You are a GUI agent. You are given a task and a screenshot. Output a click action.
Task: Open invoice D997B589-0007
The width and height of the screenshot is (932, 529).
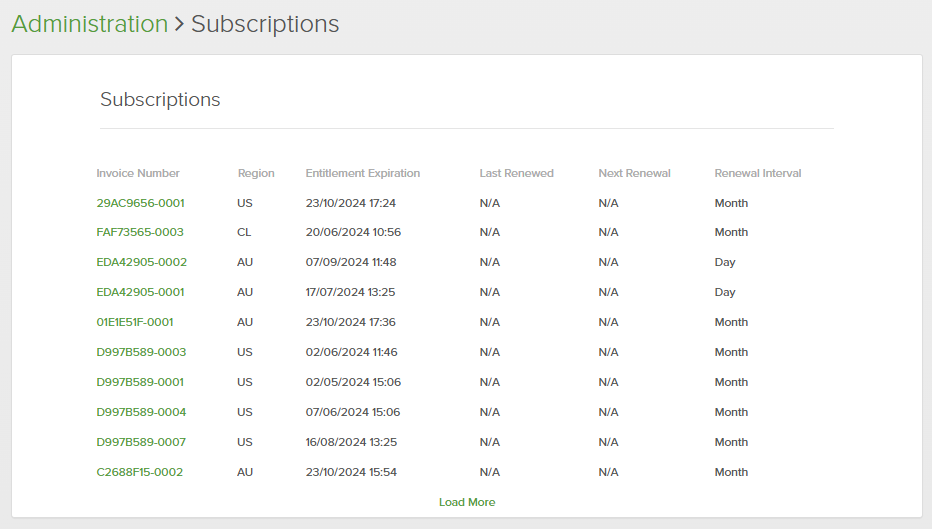[x=141, y=442]
